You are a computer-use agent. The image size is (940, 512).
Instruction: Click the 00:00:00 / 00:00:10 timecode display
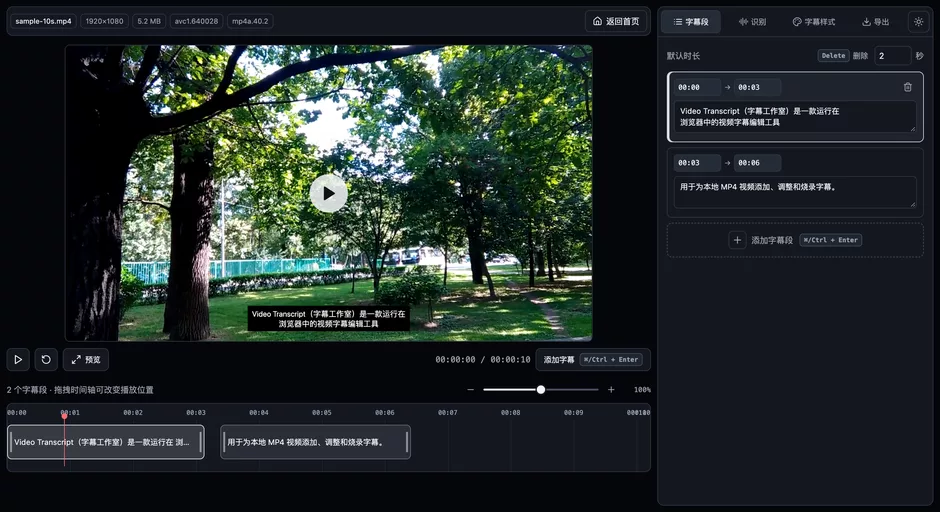(x=483, y=360)
